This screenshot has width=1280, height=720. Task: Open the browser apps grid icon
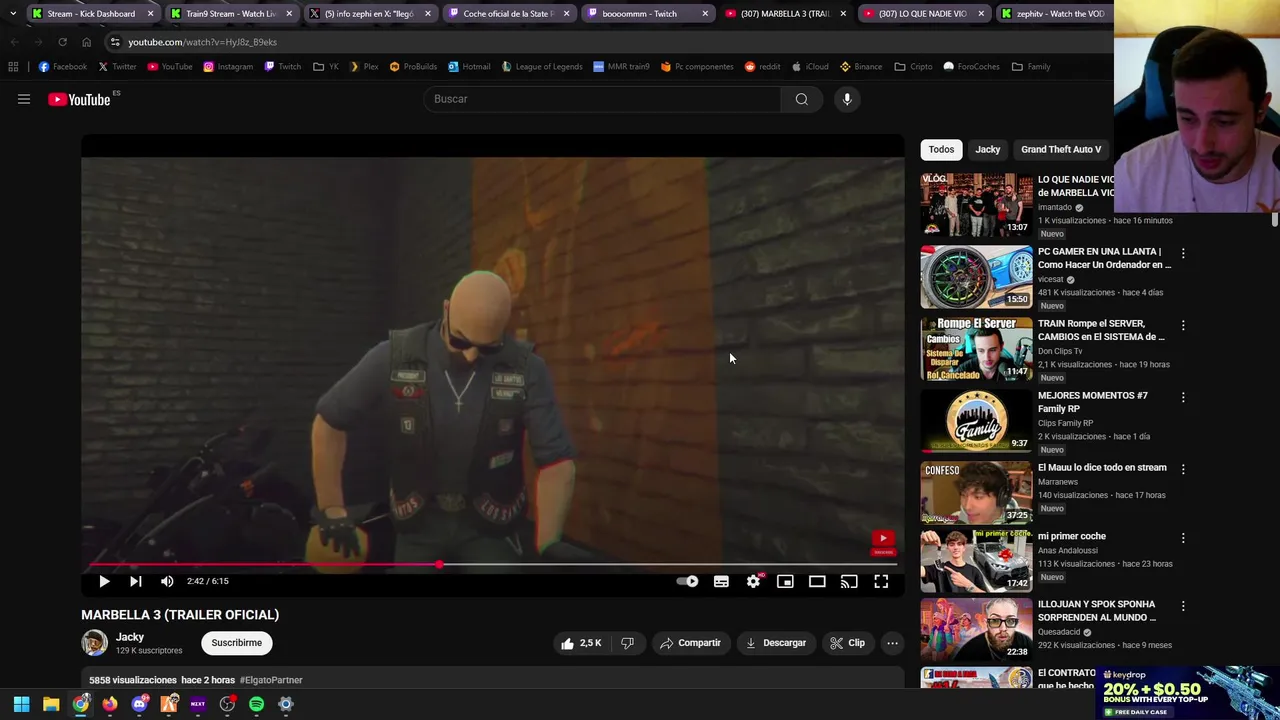(x=13, y=67)
